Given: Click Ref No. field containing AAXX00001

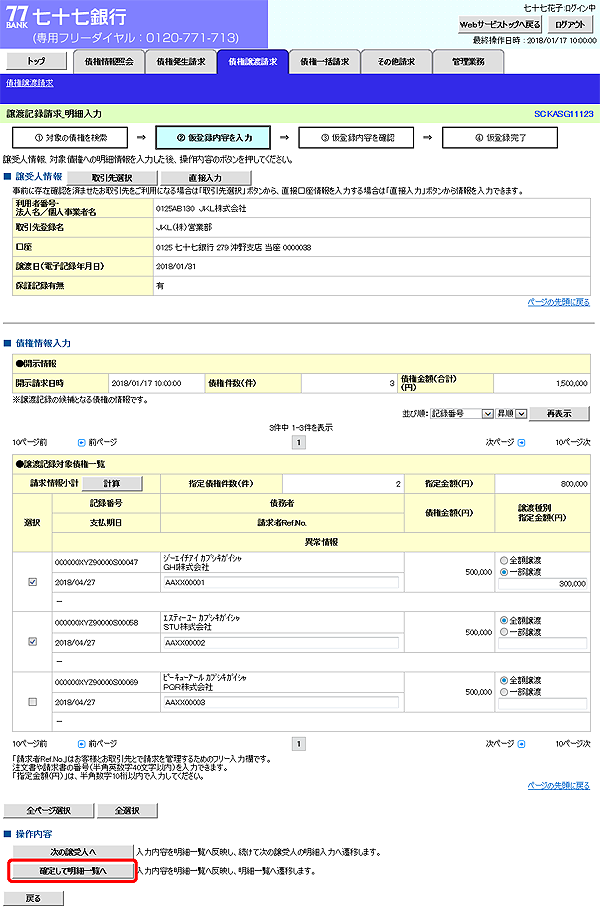Looking at the screenshot, I should click(x=281, y=582).
